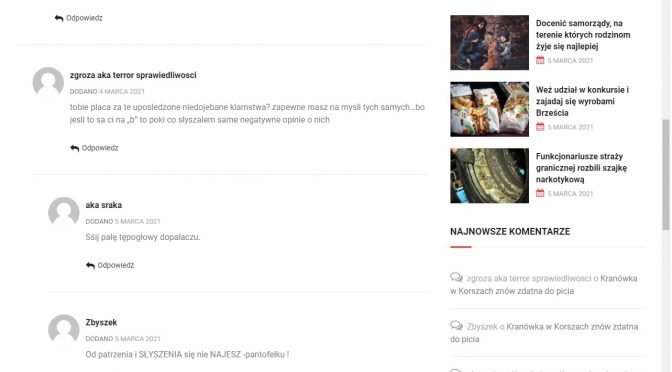Open article Docenić samorządy, na terenie których rodzinom
Image resolution: width=672 pixels, height=372 pixels.
[583, 35]
